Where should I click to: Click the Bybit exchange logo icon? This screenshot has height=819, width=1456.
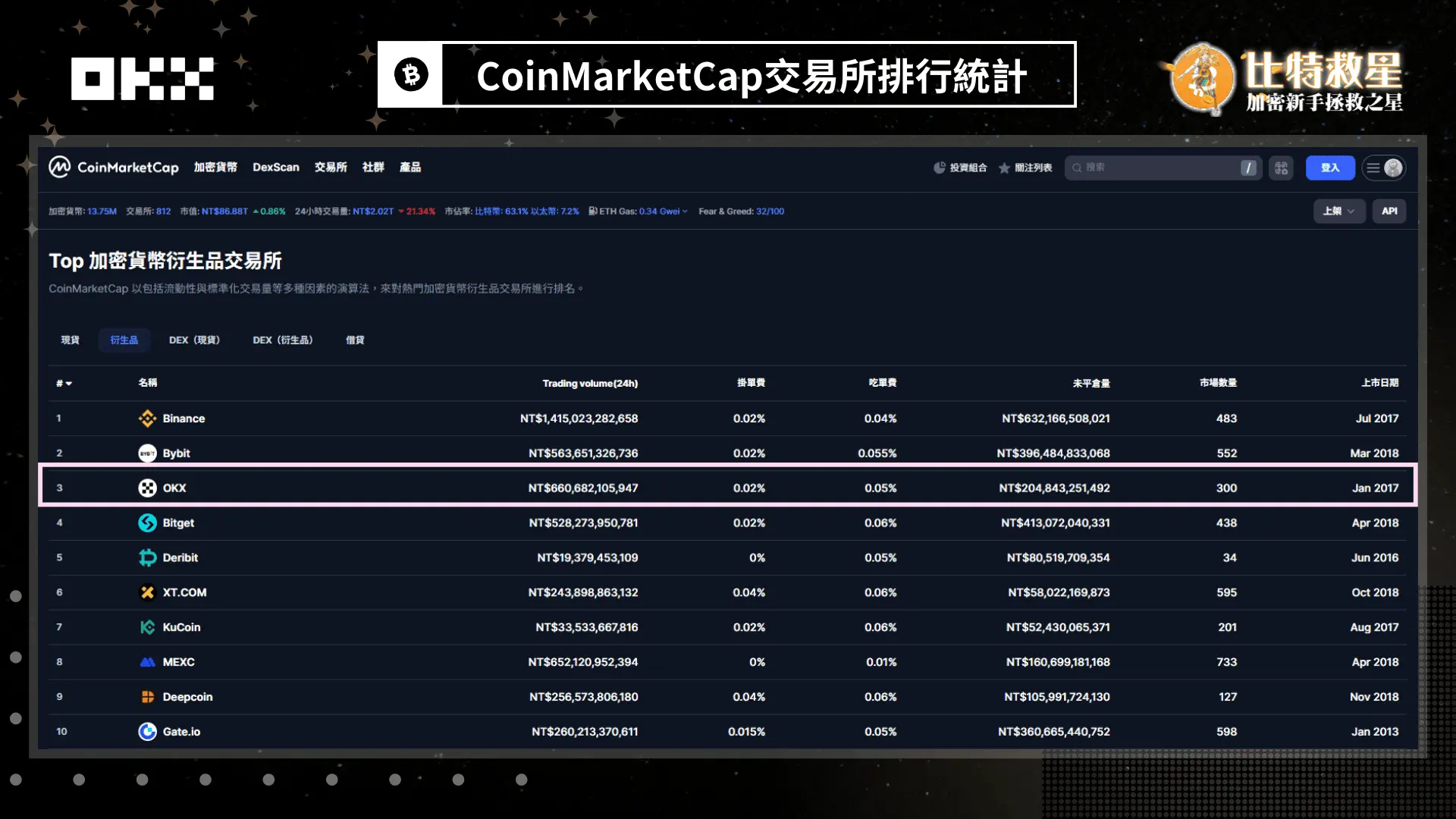pyautogui.click(x=147, y=453)
